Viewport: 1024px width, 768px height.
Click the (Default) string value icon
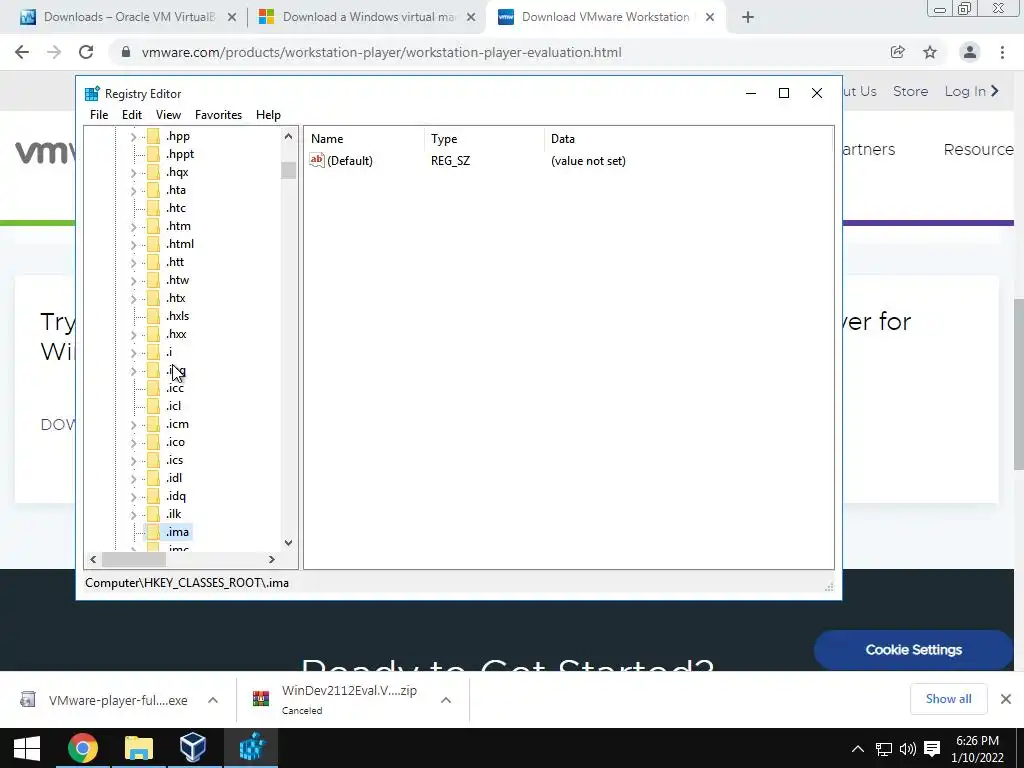[x=317, y=160]
